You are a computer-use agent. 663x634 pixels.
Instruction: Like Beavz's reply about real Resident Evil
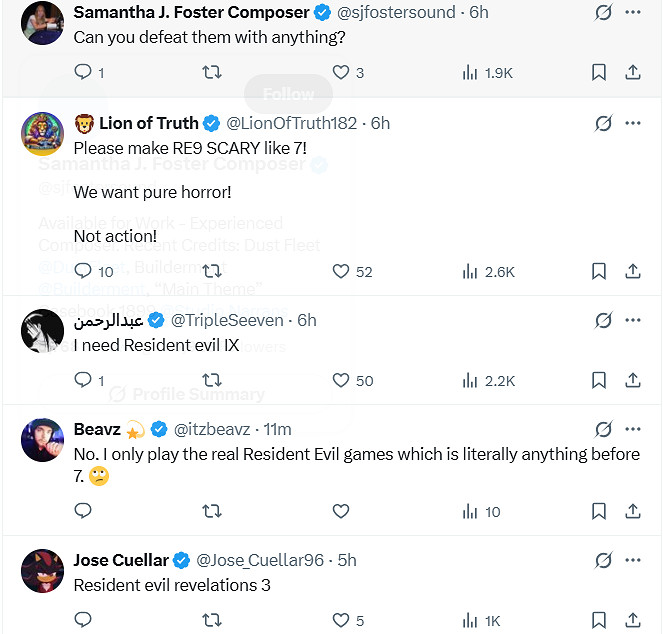click(341, 511)
